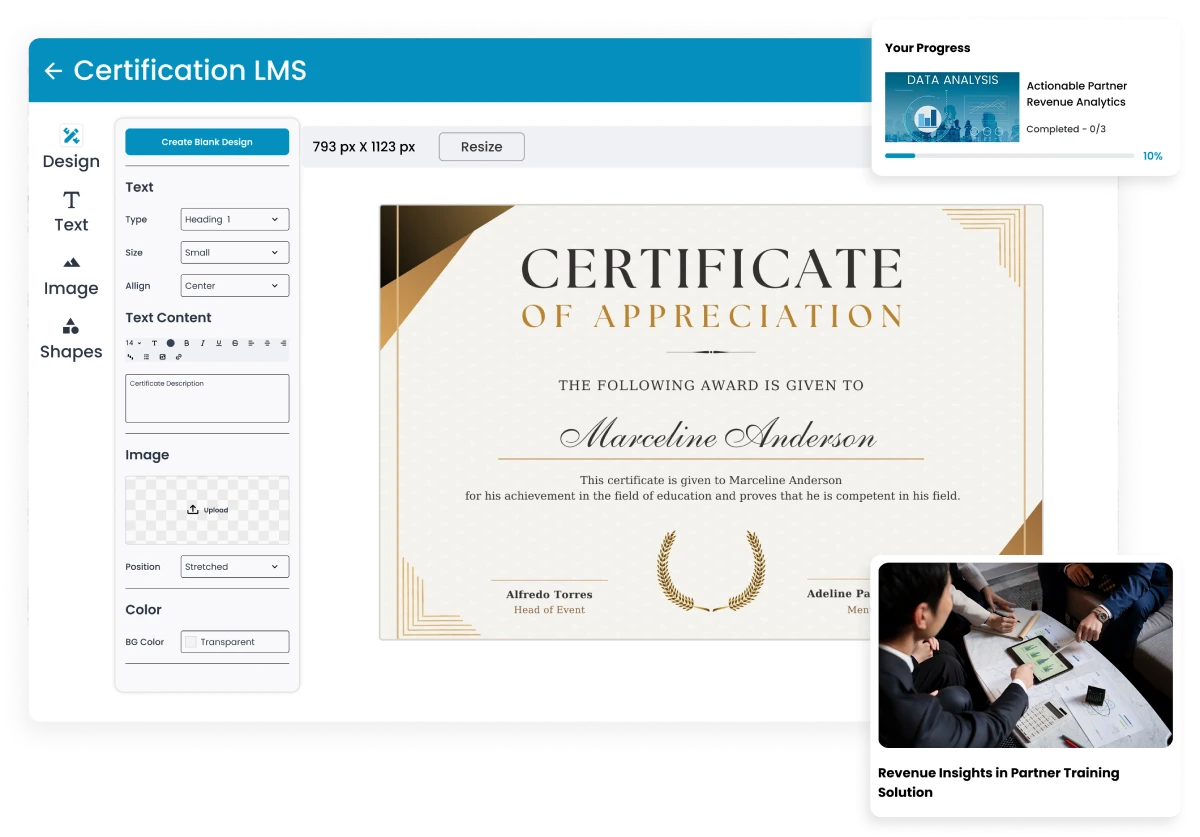Apply a bulleted list to the text
This screenshot has width=1200, height=837.
(146, 357)
